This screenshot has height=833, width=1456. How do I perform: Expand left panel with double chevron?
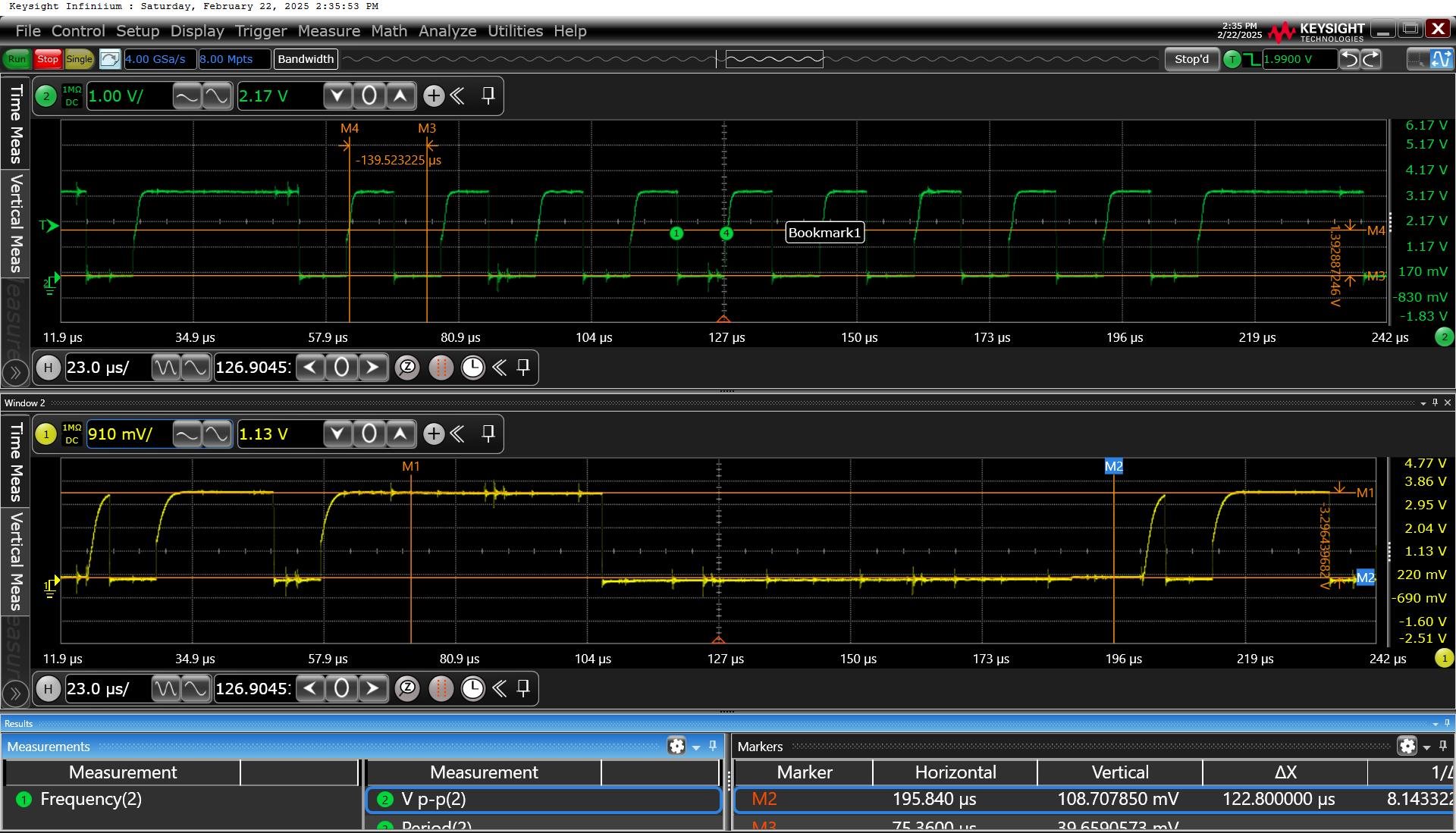click(x=15, y=372)
